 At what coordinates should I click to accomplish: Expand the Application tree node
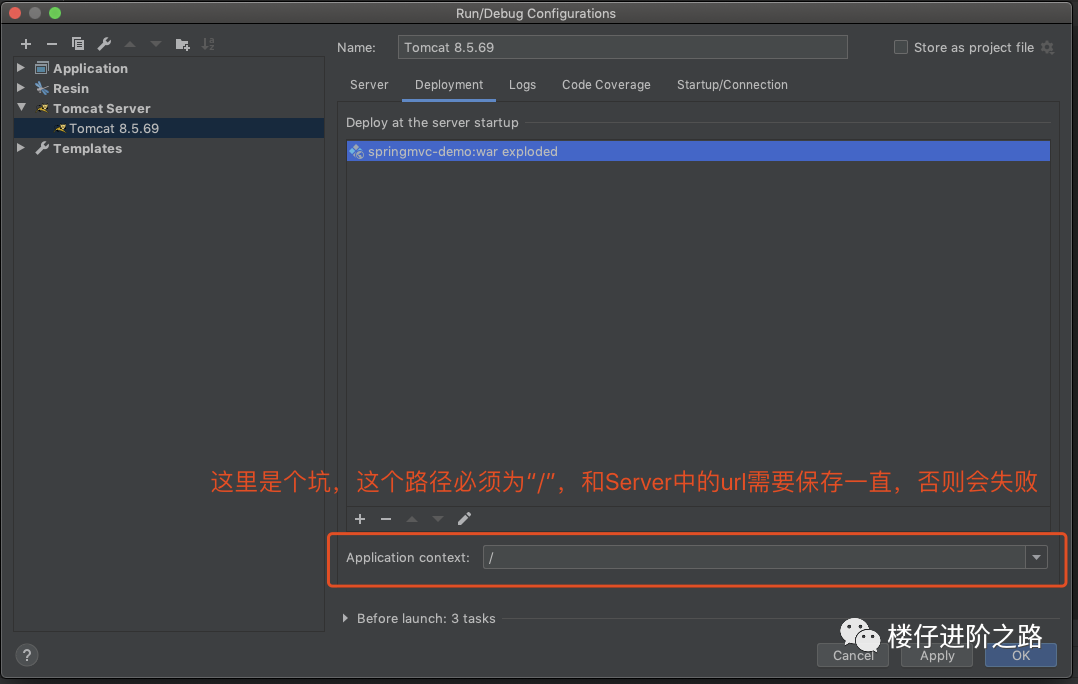21,67
